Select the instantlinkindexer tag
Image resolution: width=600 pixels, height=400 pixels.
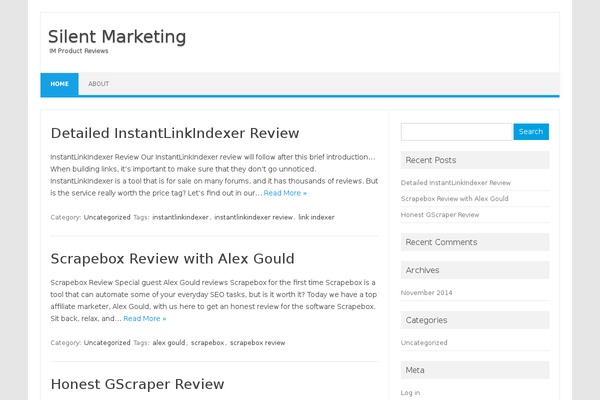click(x=181, y=217)
